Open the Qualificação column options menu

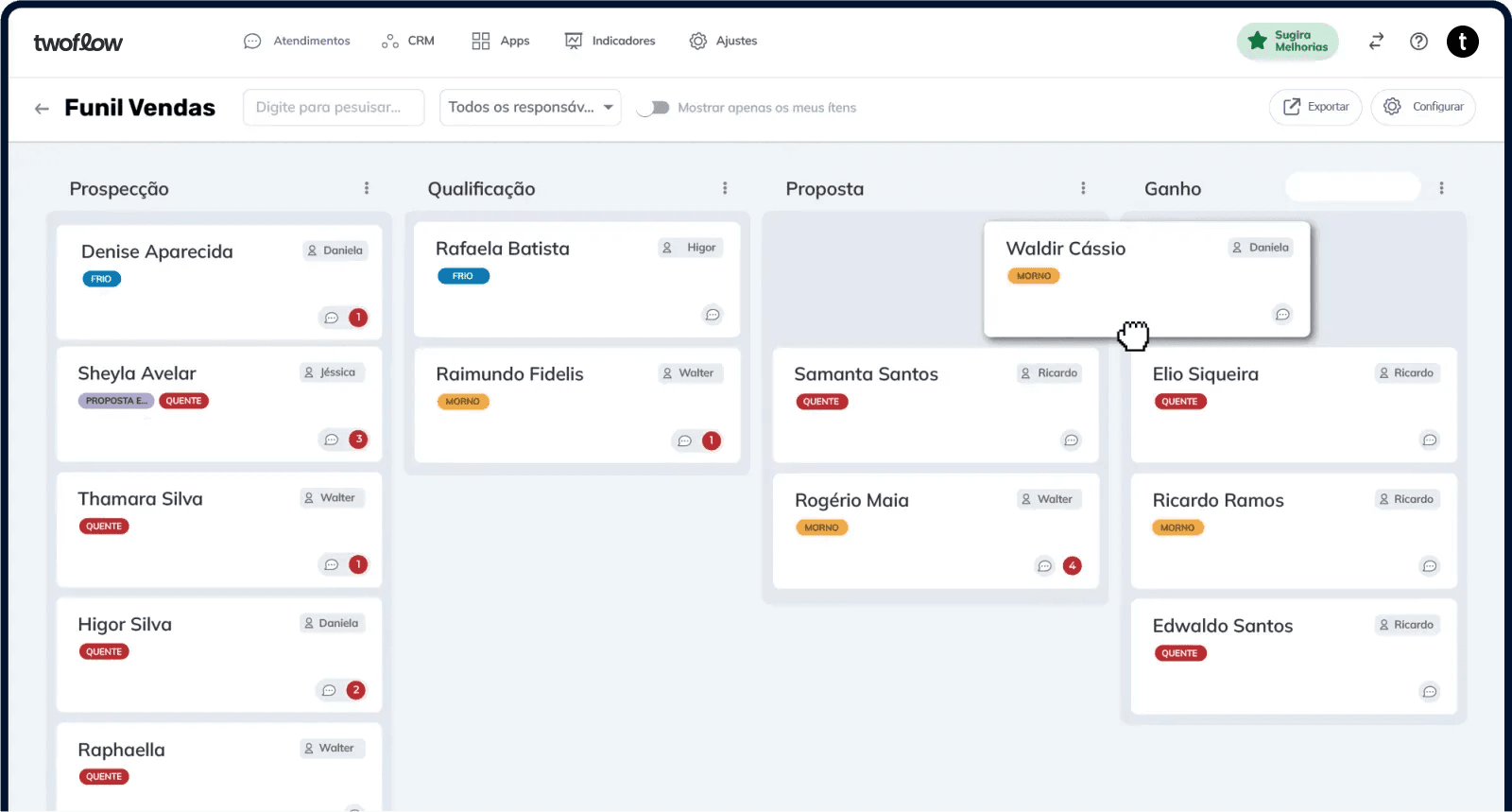[x=725, y=188]
